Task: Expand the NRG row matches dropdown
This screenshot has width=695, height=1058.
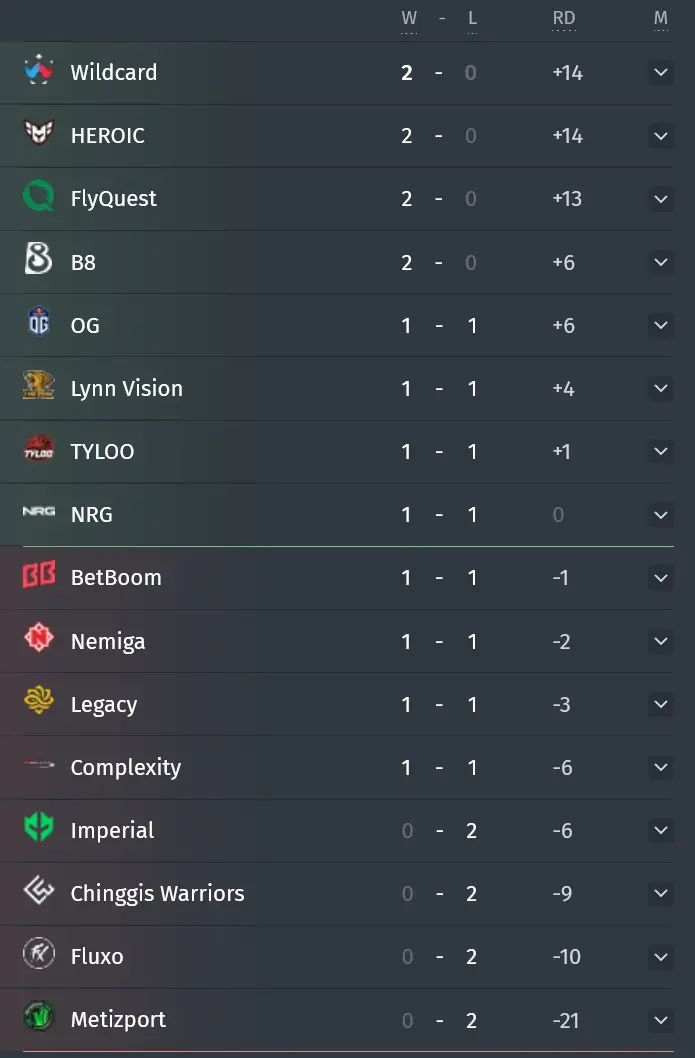Action: (661, 515)
